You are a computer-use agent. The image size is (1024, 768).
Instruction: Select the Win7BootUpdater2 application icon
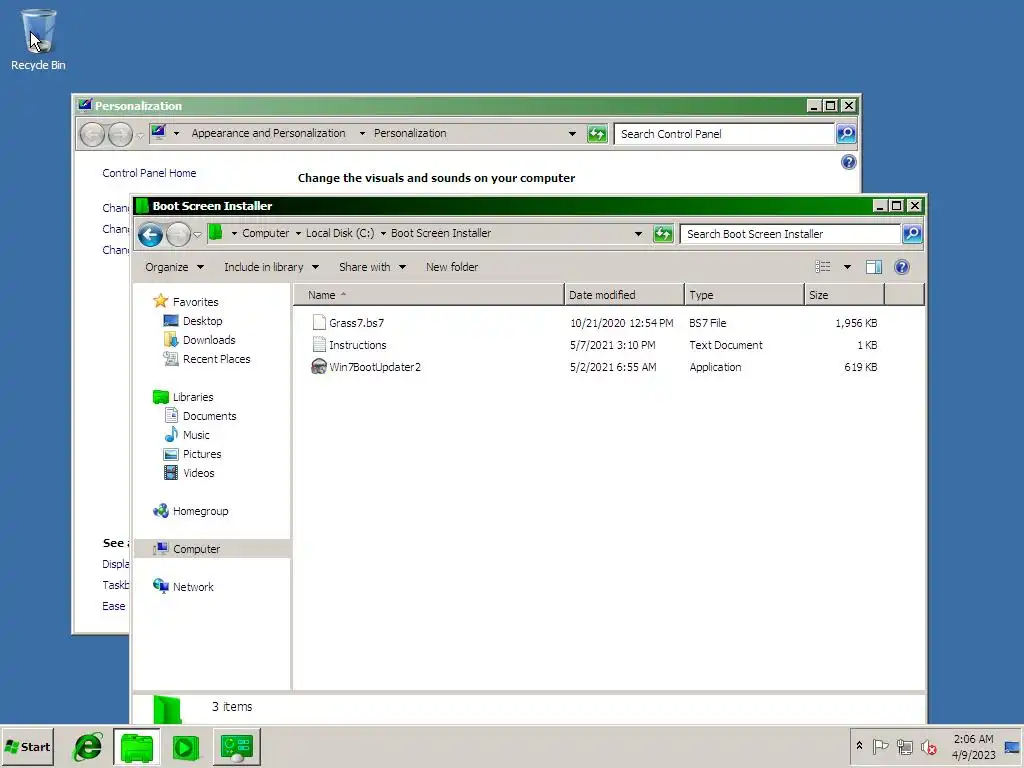tap(319, 366)
